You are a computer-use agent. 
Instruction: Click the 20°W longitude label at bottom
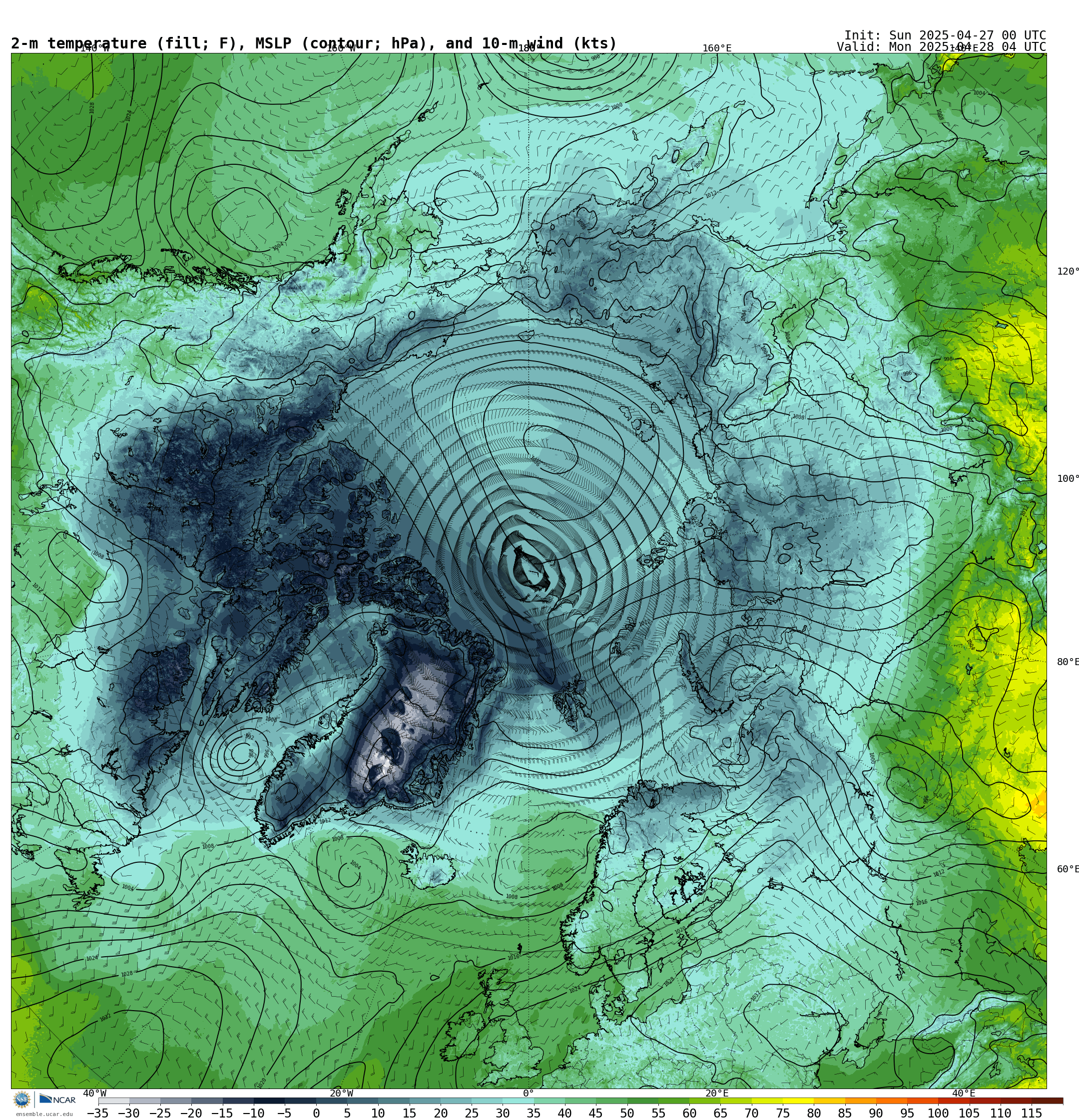(341, 1093)
